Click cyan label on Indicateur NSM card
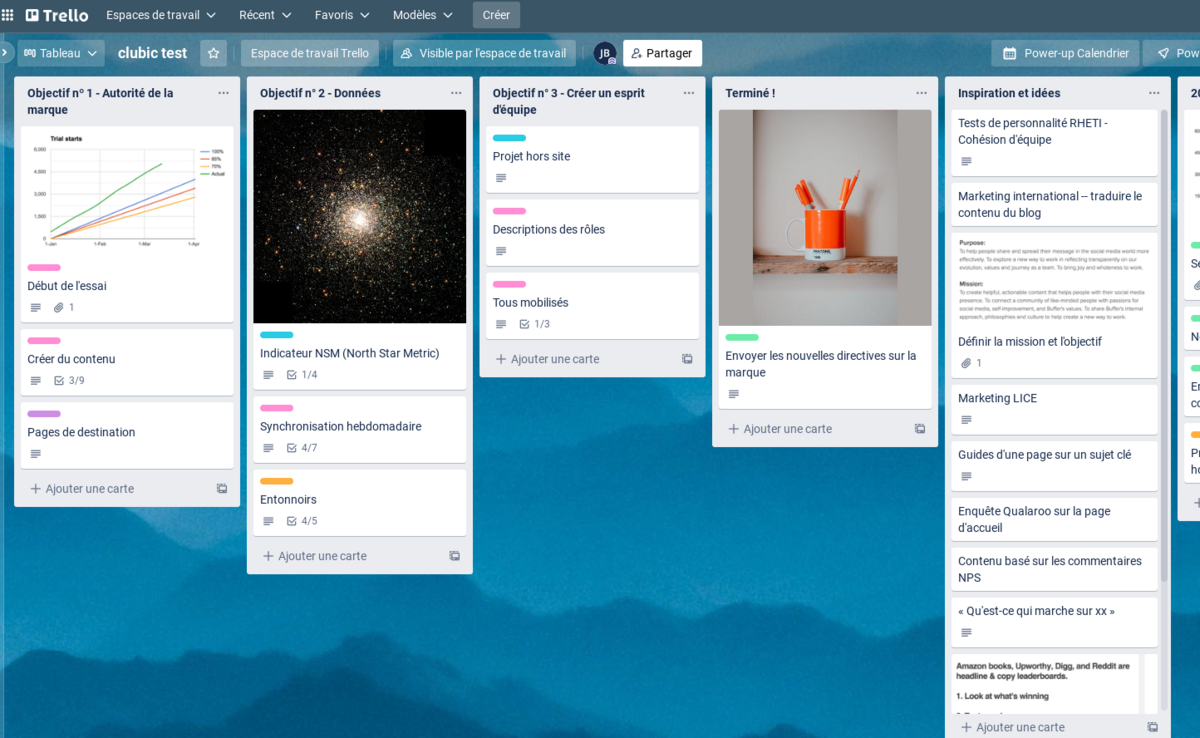This screenshot has width=1200, height=738. click(x=277, y=335)
